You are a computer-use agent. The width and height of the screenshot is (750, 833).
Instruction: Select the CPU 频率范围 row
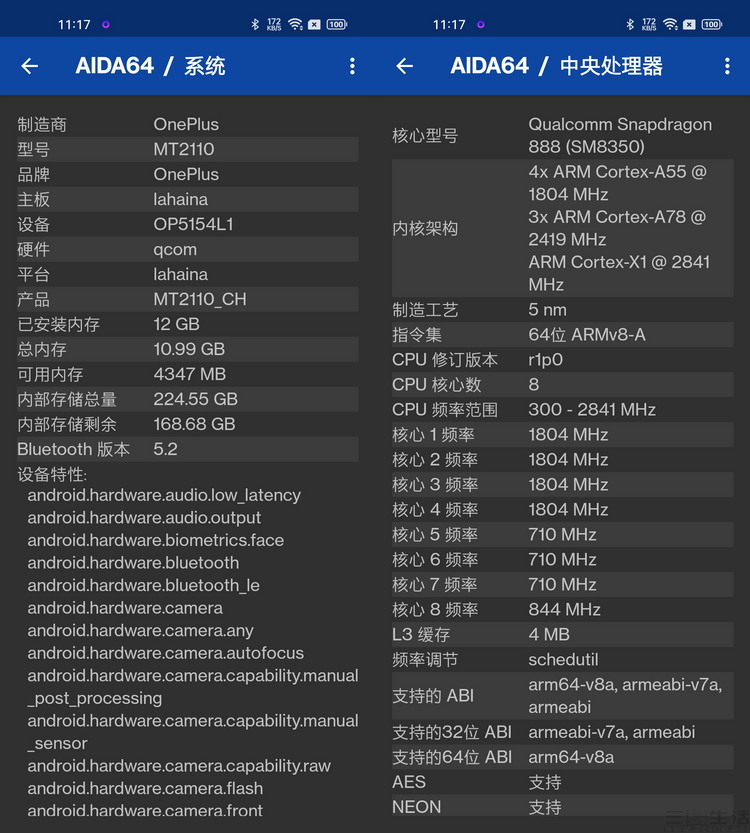[x=562, y=409]
